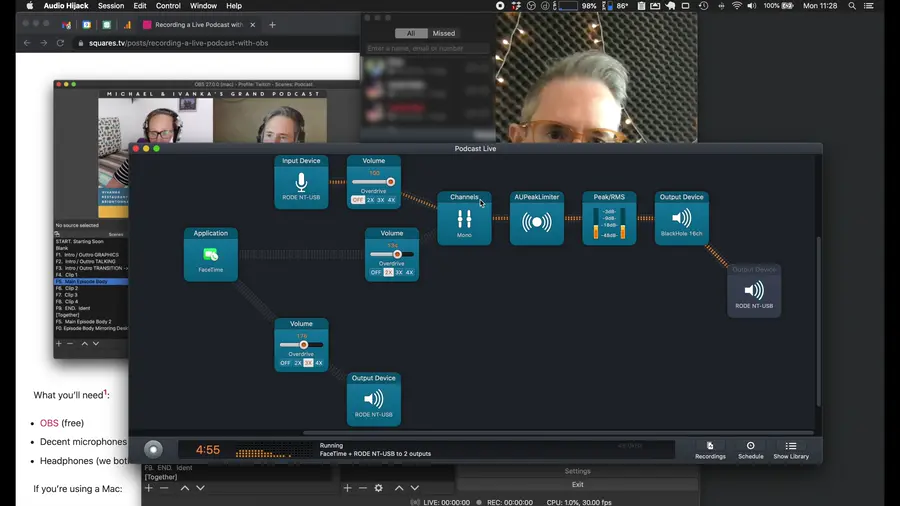Open the Wi-Fi status menu

(x=736, y=6)
